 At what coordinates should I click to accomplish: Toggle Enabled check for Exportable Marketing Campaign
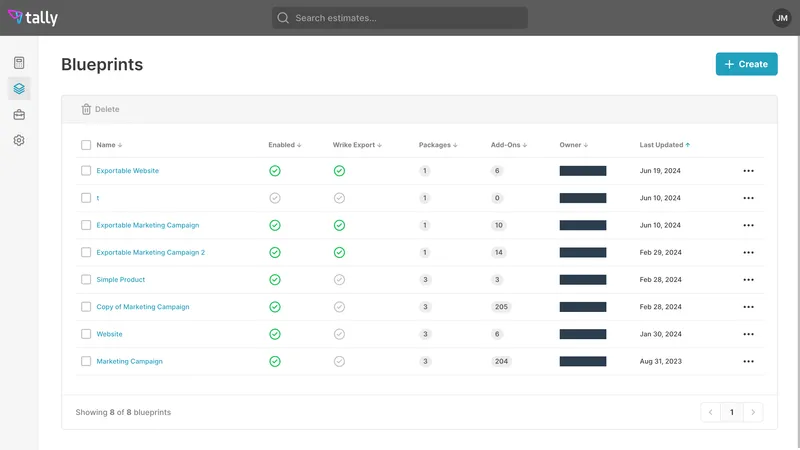275,225
